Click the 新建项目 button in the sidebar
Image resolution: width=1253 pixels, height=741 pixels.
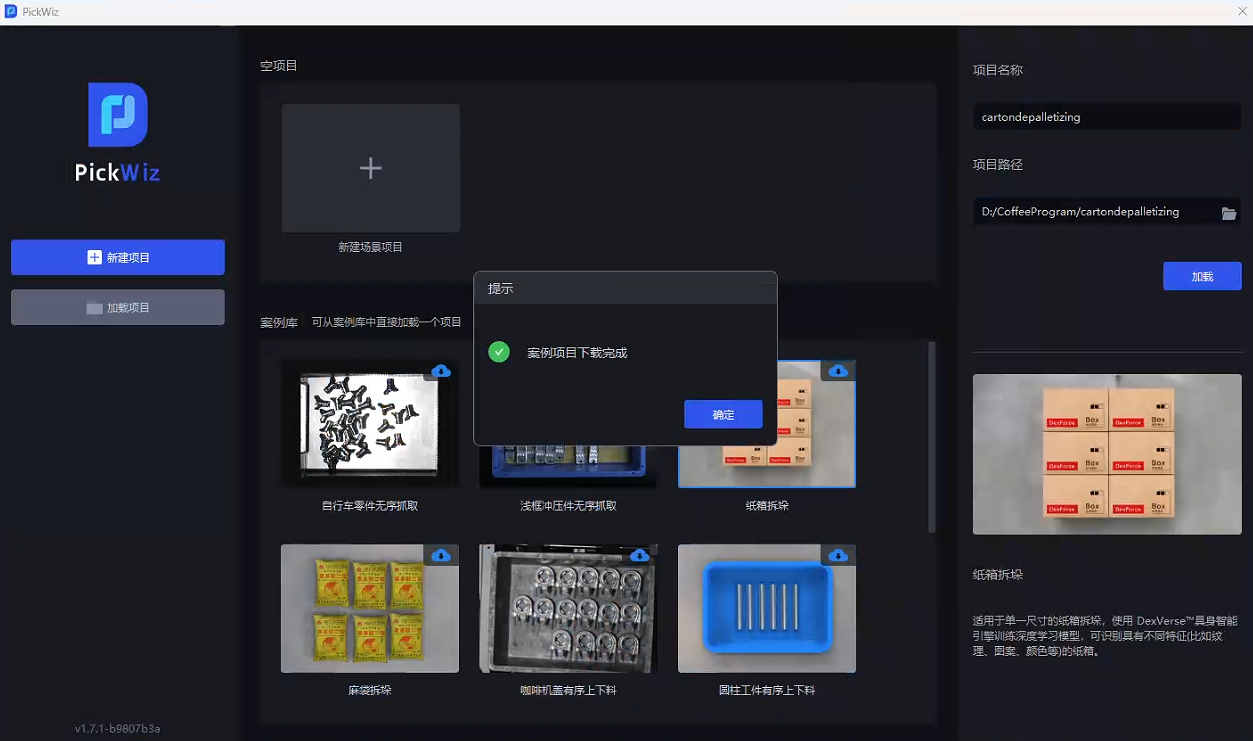pos(118,257)
